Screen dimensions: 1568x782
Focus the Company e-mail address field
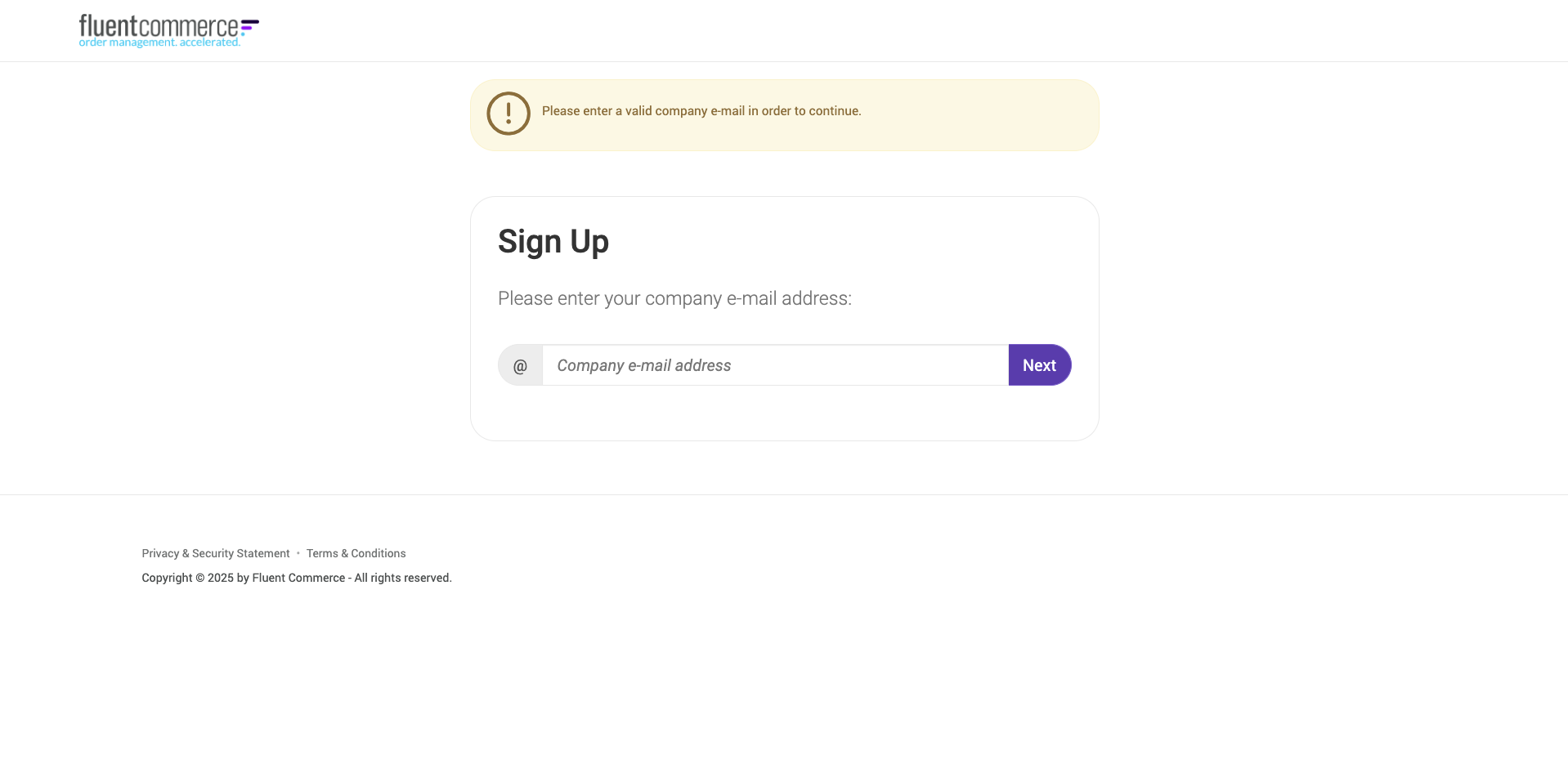(774, 365)
